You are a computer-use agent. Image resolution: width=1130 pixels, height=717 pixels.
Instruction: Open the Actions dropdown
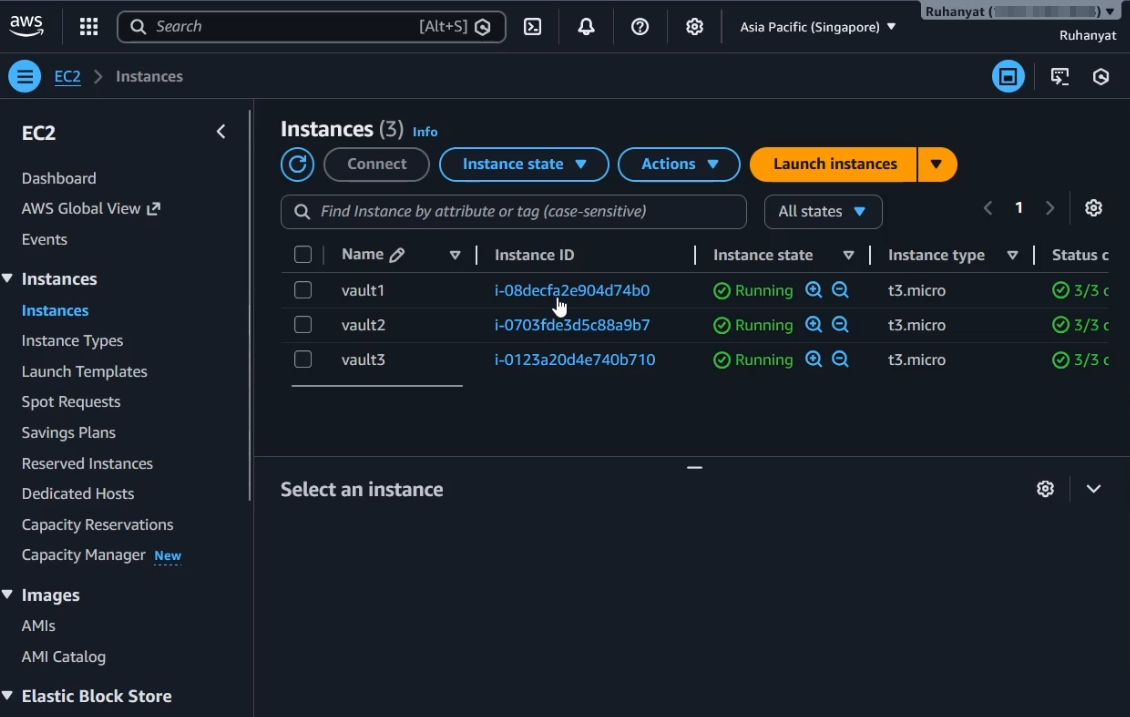(679, 164)
